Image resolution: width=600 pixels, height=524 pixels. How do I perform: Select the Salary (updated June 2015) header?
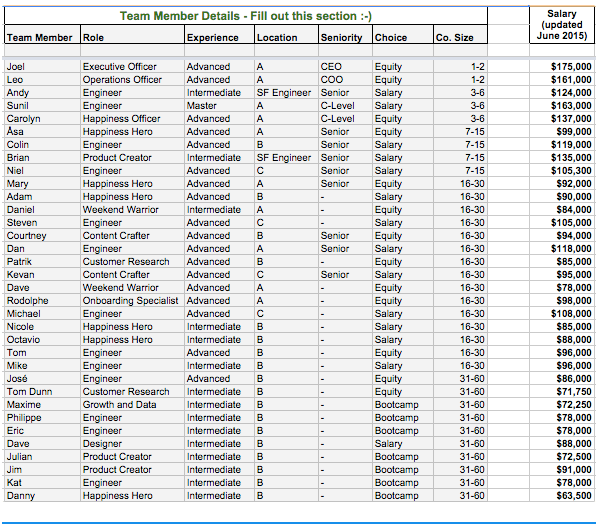click(562, 25)
